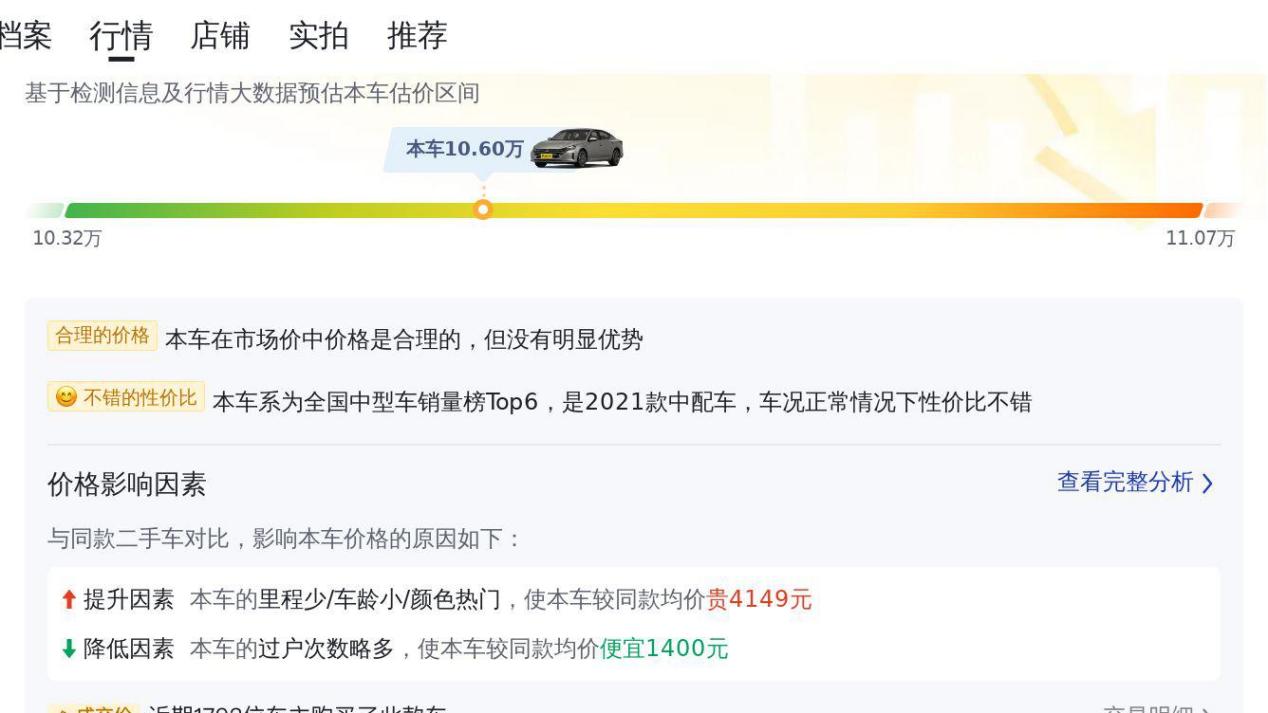Open the 推荐 tab
Screen dimensions: 1268x713
pos(417,36)
